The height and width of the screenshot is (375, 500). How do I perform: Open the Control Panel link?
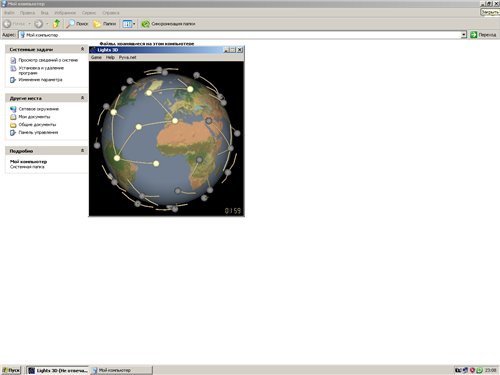coord(38,132)
